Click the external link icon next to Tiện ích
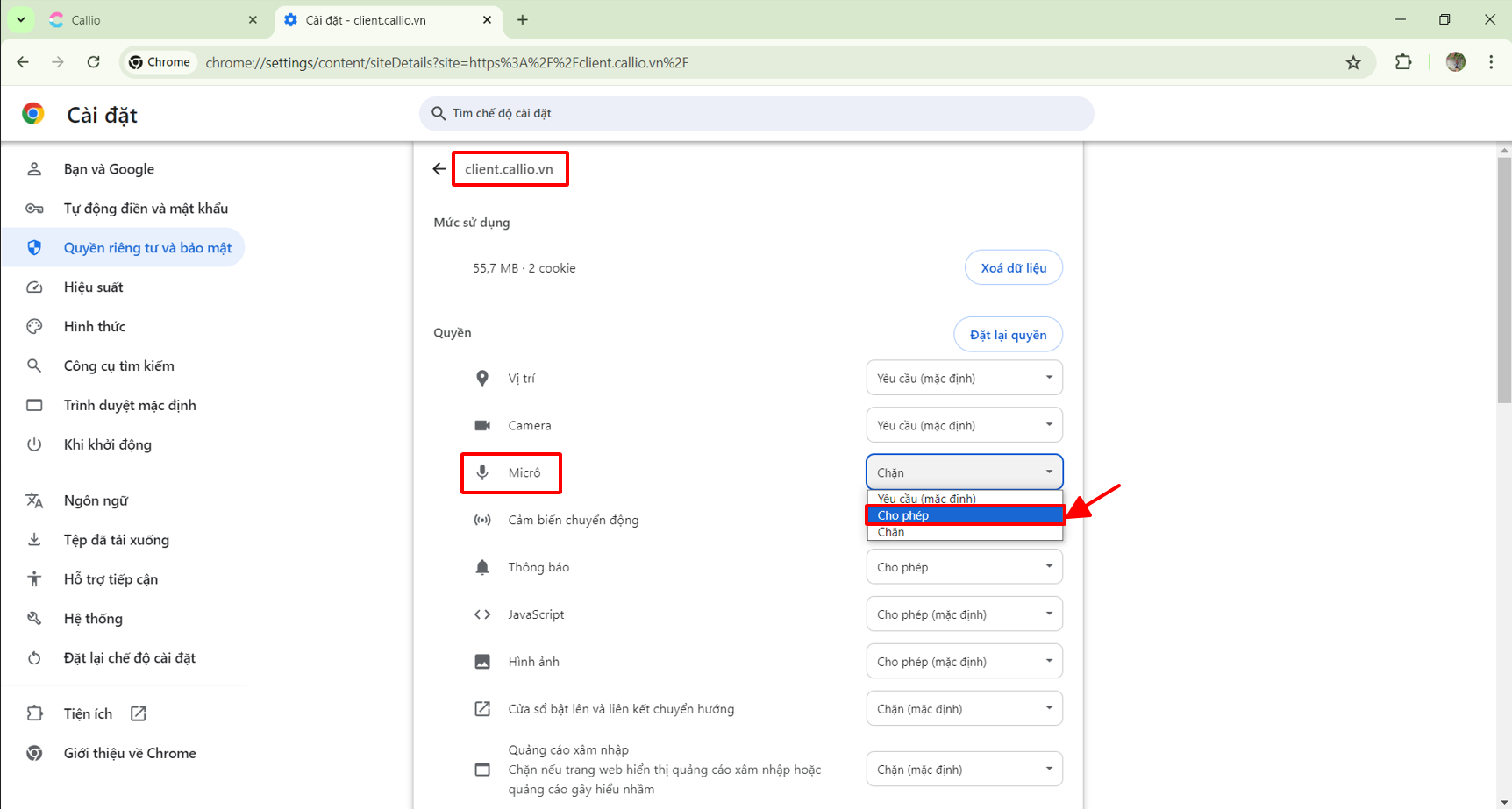The height and width of the screenshot is (809, 1512). point(139,713)
